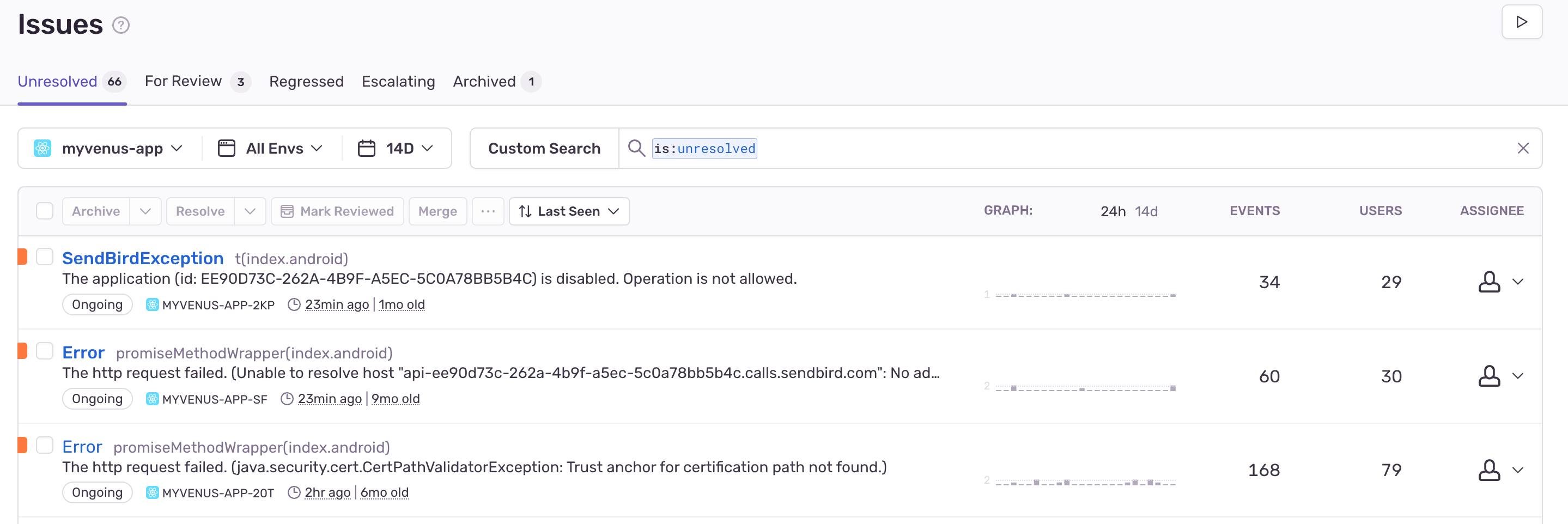Open the 14D date range dropdown
This screenshot has height=524, width=1568.
(x=396, y=149)
